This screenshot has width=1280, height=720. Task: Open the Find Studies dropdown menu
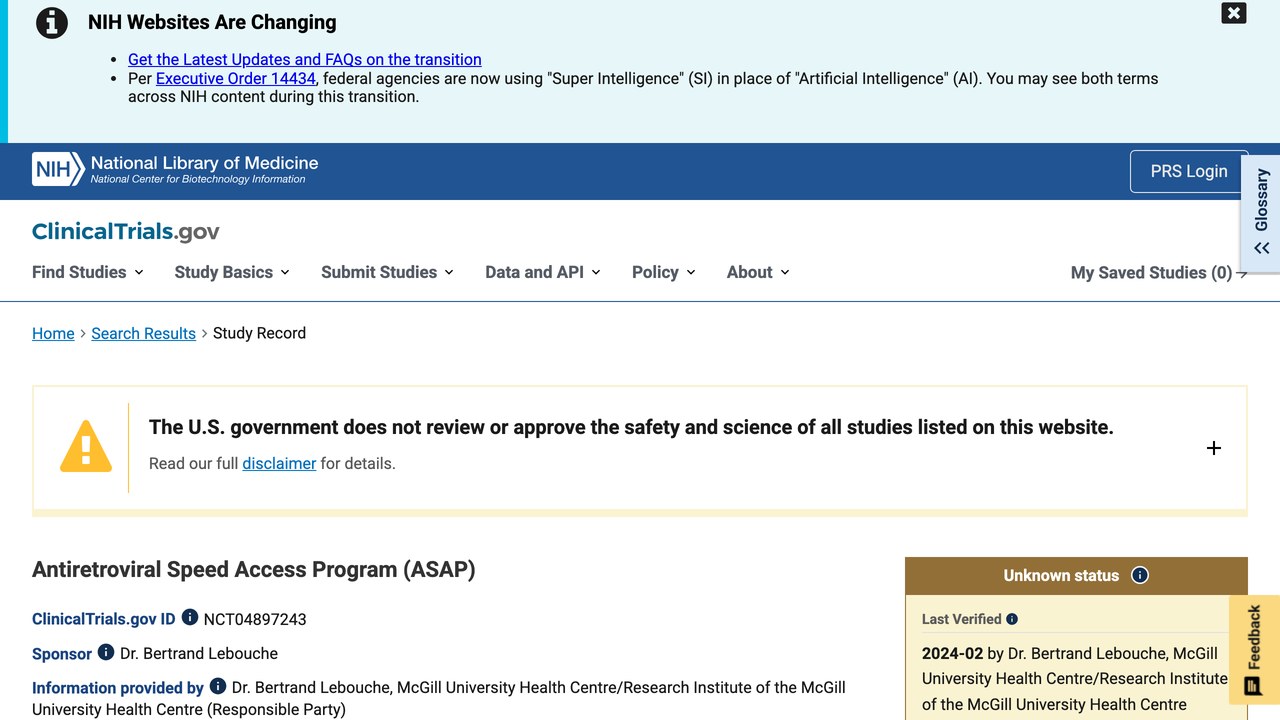(88, 272)
